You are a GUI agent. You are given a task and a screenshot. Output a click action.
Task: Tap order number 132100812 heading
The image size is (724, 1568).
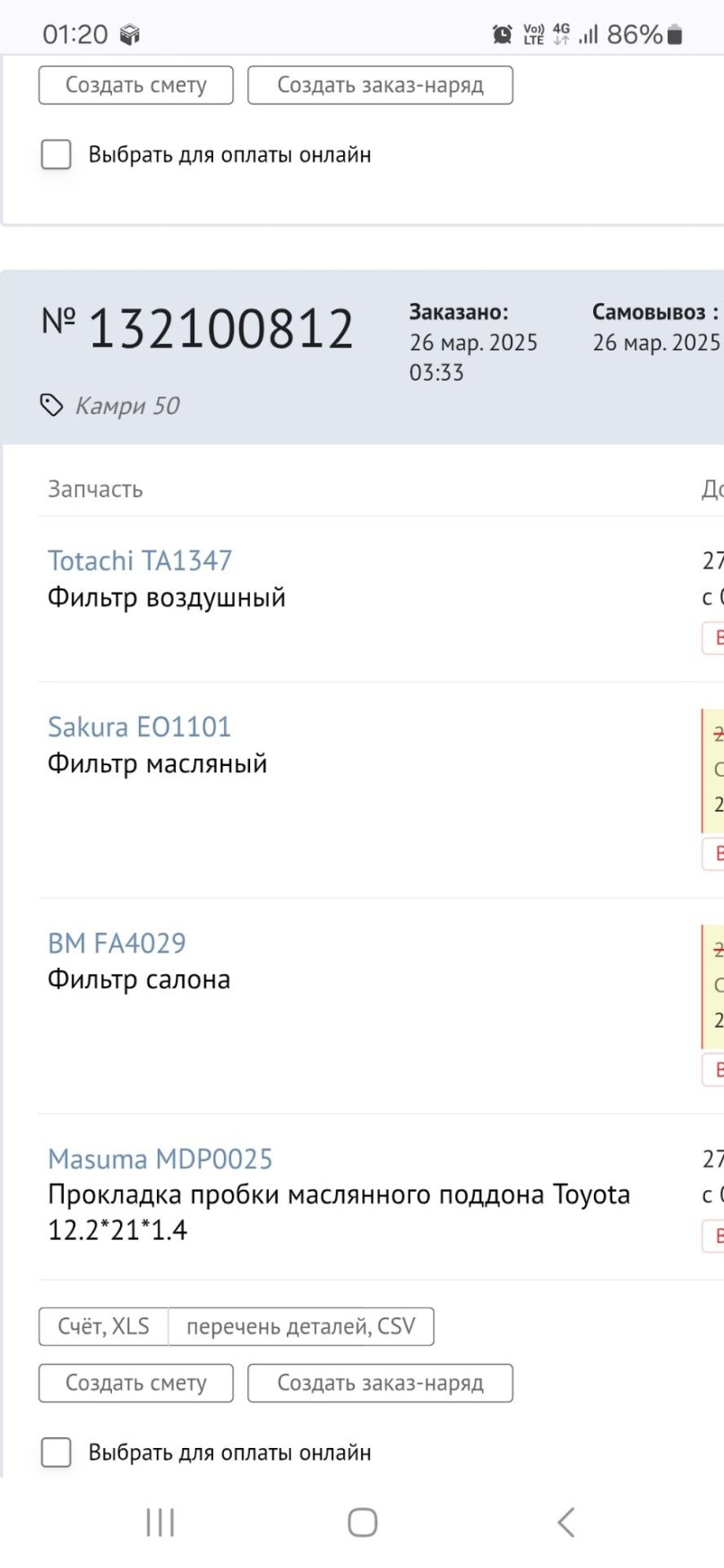(x=220, y=329)
